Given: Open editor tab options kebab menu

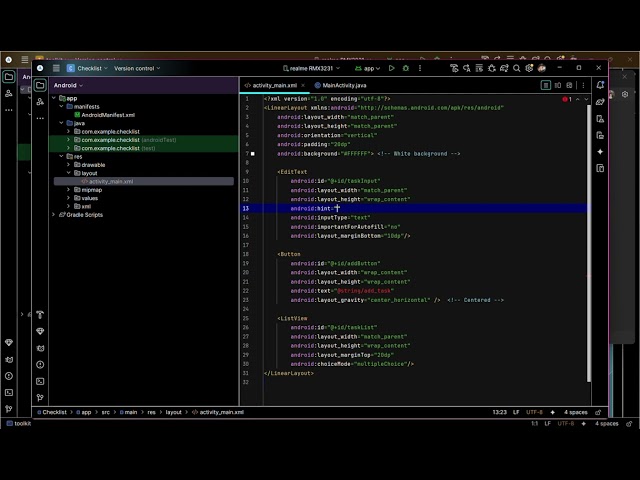Looking at the screenshot, I should click(583, 85).
